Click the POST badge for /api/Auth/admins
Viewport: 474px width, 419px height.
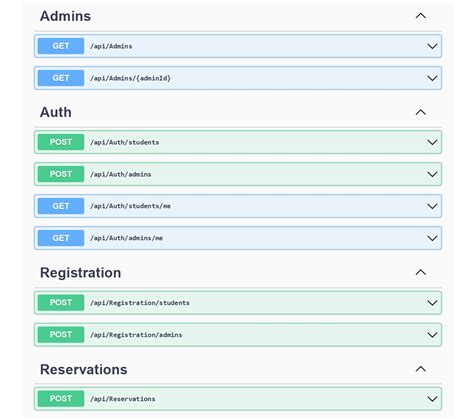coord(61,174)
